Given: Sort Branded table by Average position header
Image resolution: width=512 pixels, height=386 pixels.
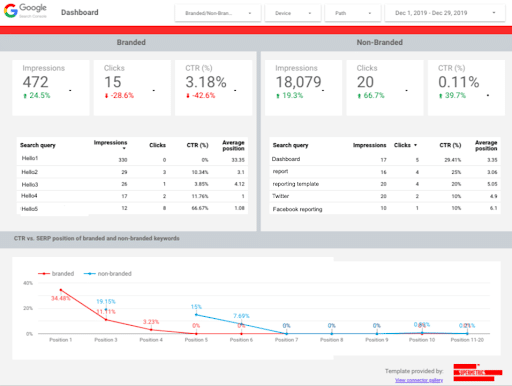Looking at the screenshot, I should (233, 145).
